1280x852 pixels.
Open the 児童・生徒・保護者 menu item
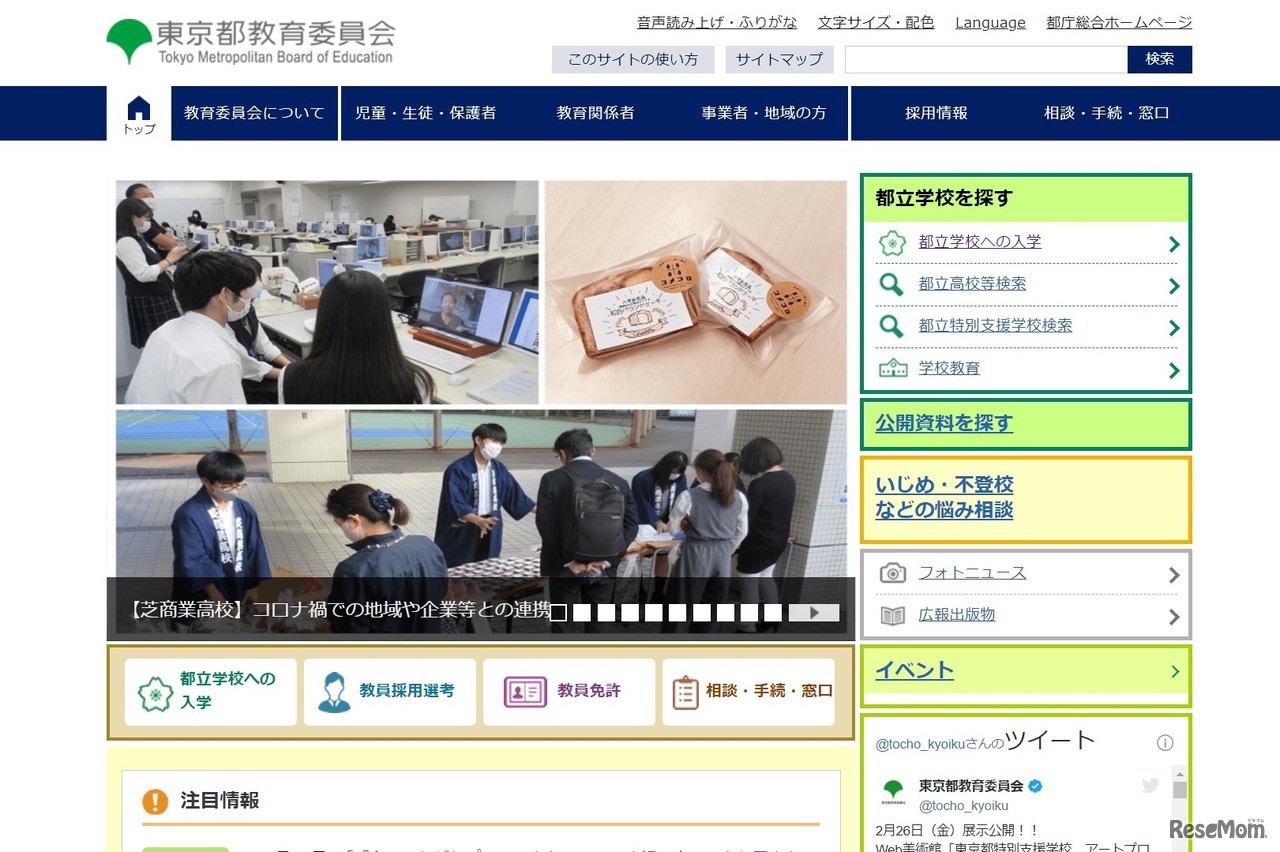pyautogui.click(x=428, y=113)
